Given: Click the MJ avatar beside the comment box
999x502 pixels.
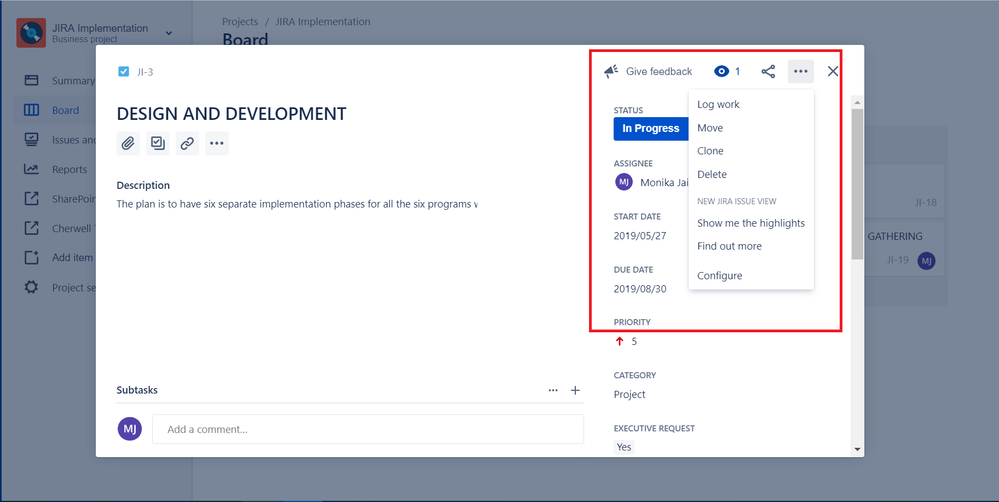Looking at the screenshot, I should click(130, 429).
